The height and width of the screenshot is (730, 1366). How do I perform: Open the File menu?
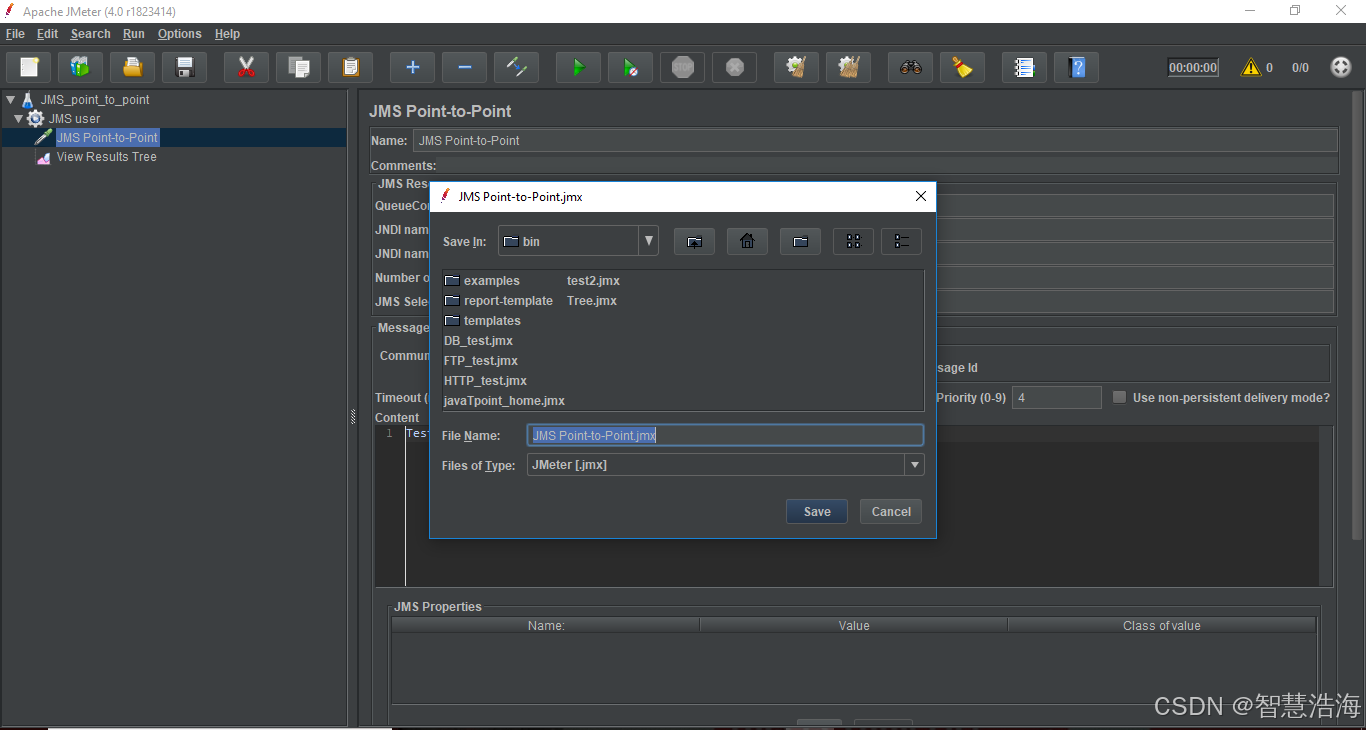15,34
